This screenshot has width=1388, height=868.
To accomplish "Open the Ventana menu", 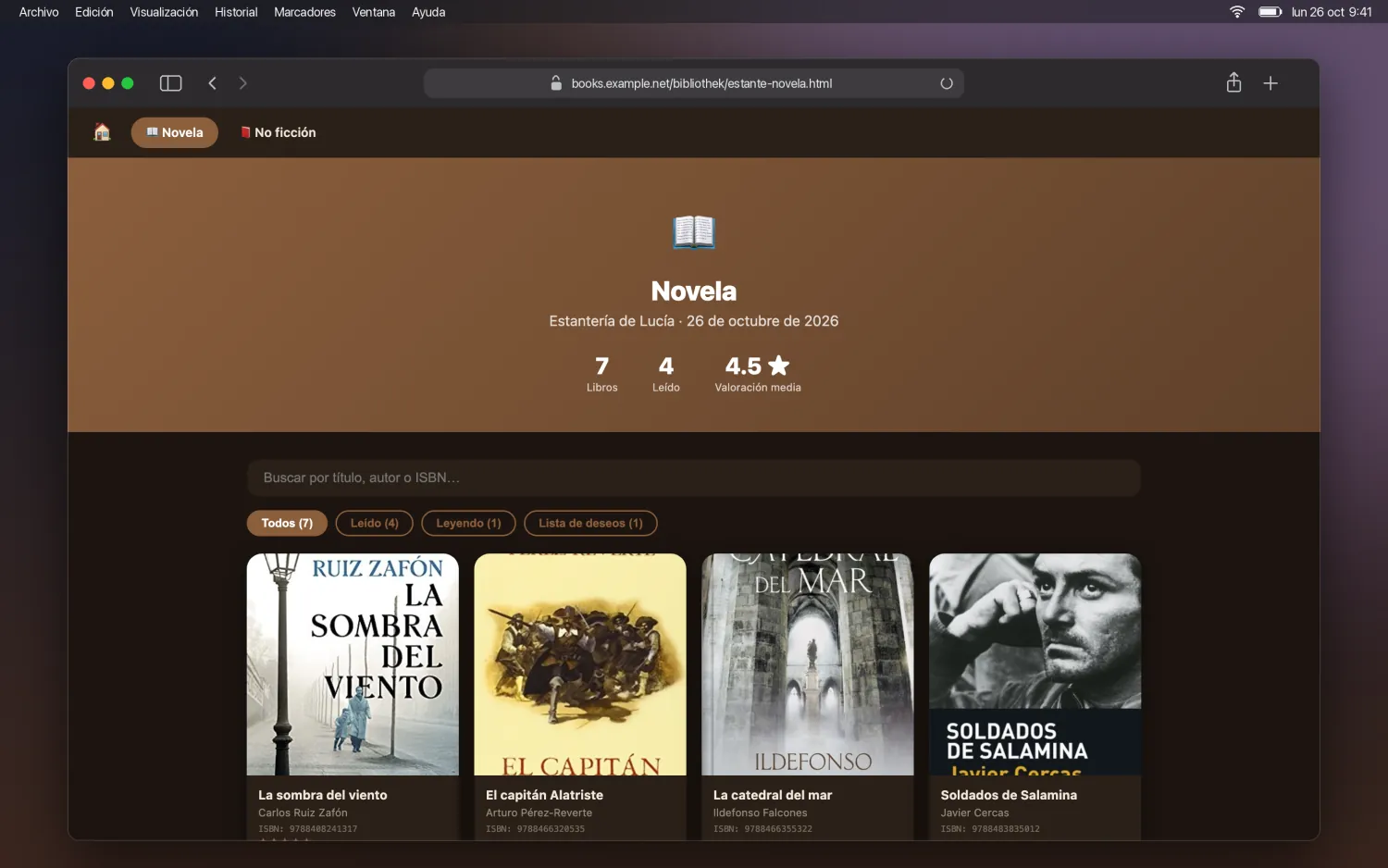I will click(x=374, y=12).
